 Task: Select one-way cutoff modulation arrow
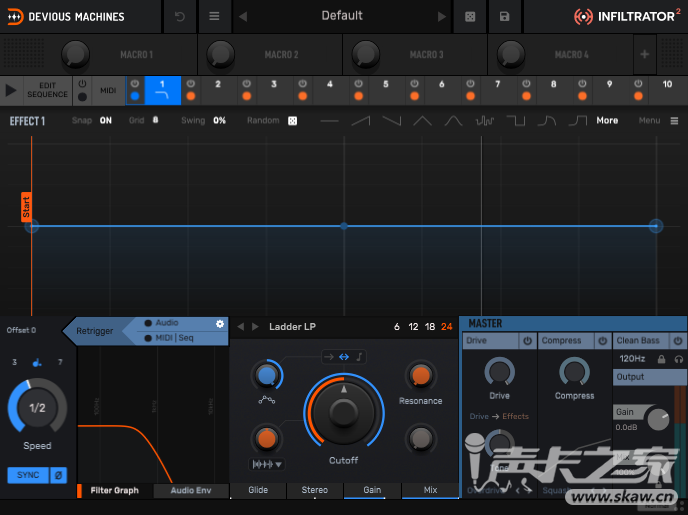pyautogui.click(x=329, y=357)
